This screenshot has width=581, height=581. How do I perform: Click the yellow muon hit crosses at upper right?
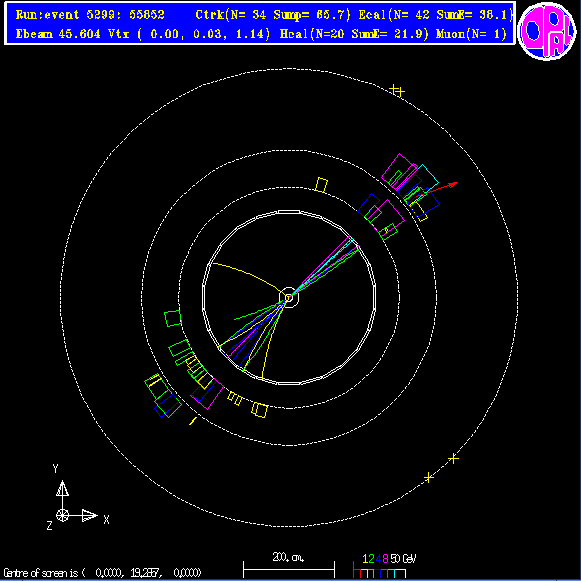[x=397, y=90]
